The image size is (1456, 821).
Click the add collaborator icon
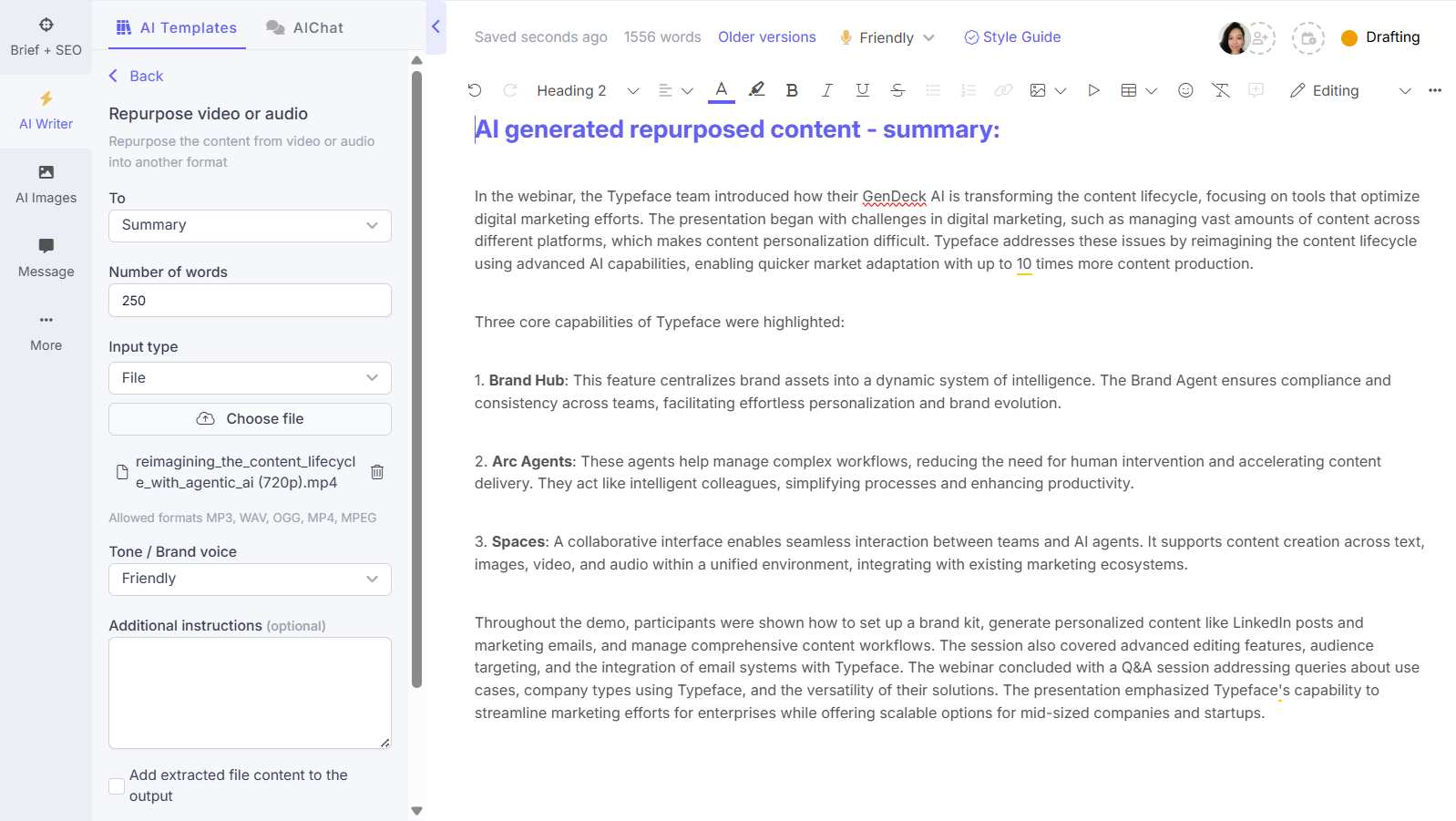coord(1261,38)
